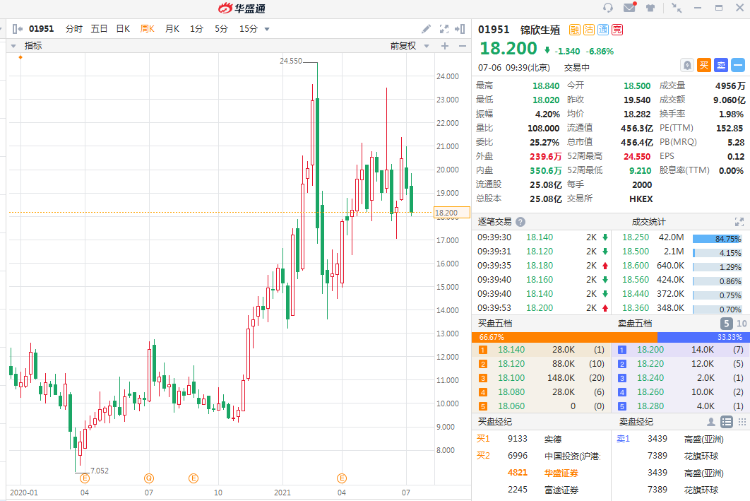Click the broker person view icon

(711, 422)
